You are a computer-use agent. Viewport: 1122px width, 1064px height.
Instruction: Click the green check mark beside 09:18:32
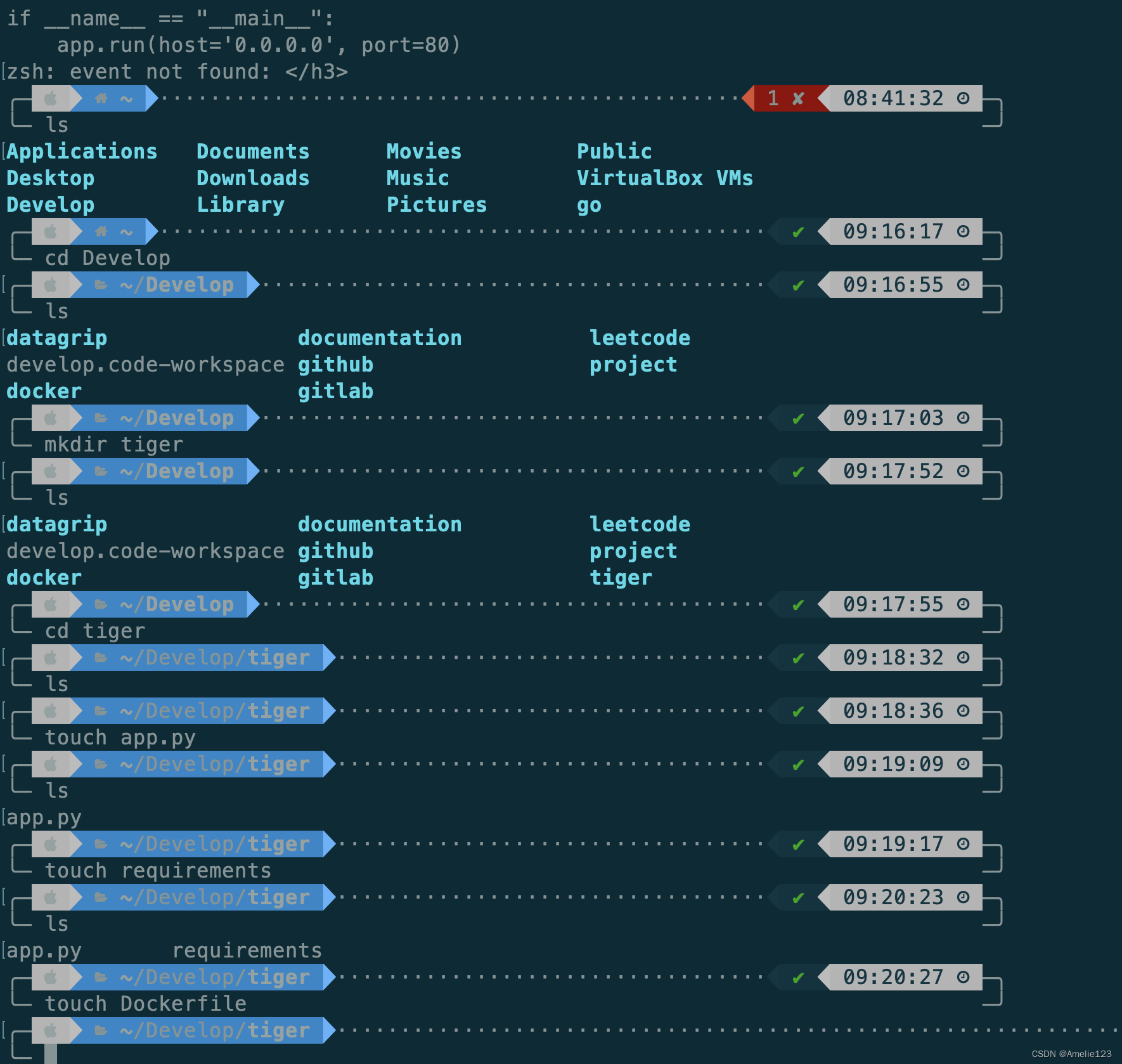pyautogui.click(x=798, y=658)
